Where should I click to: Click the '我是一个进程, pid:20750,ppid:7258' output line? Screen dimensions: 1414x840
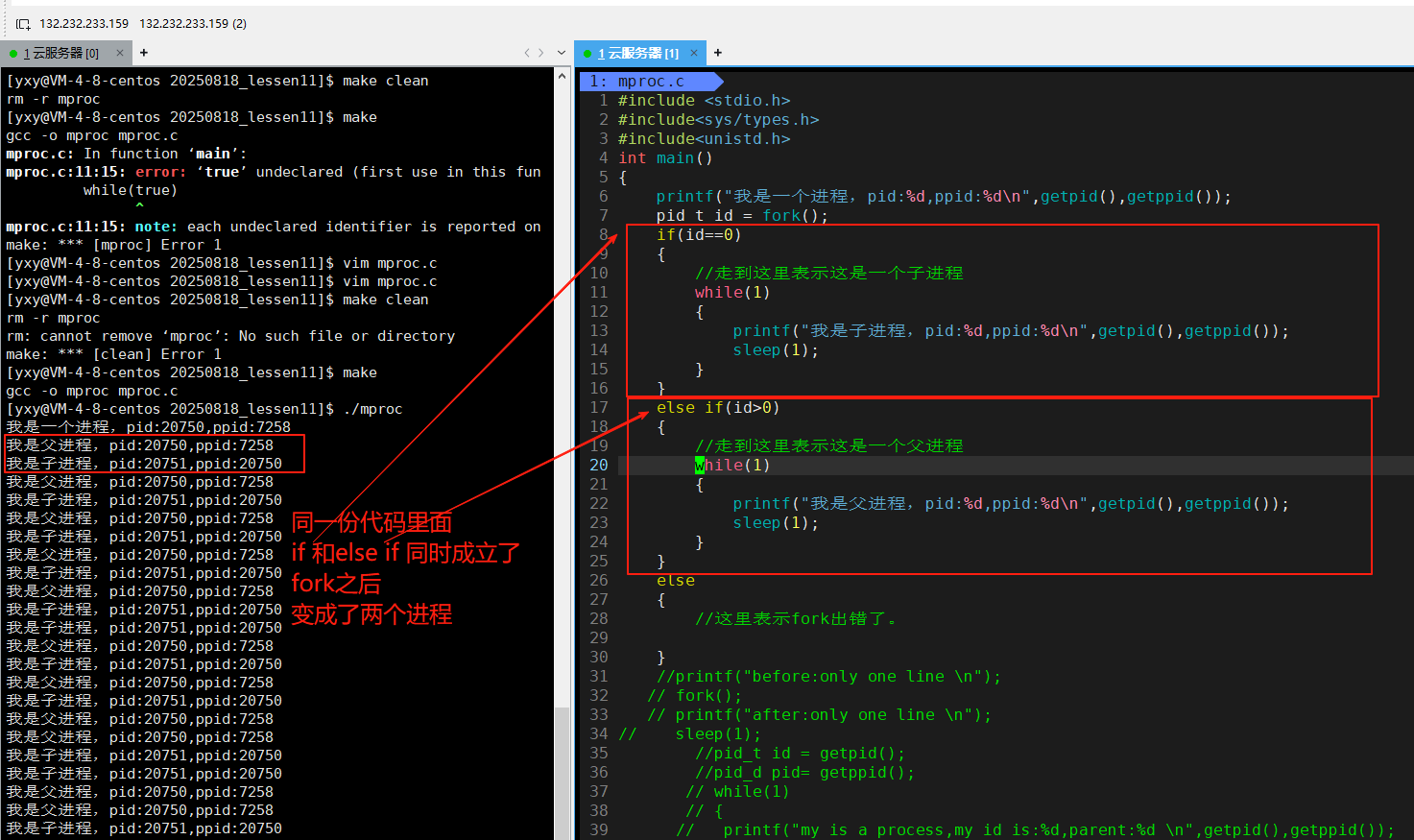tap(148, 427)
